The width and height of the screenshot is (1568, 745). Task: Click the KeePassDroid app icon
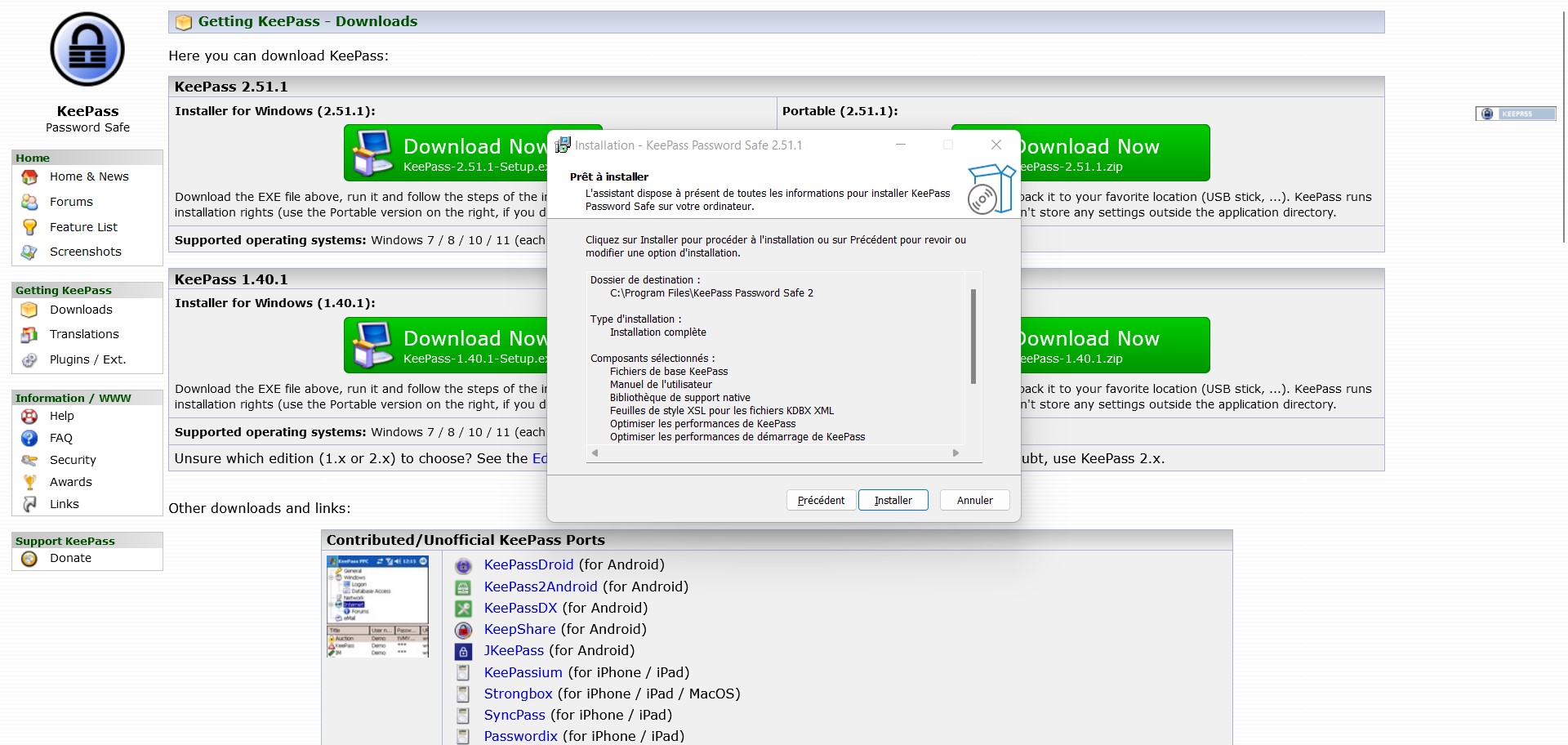pyautogui.click(x=463, y=565)
